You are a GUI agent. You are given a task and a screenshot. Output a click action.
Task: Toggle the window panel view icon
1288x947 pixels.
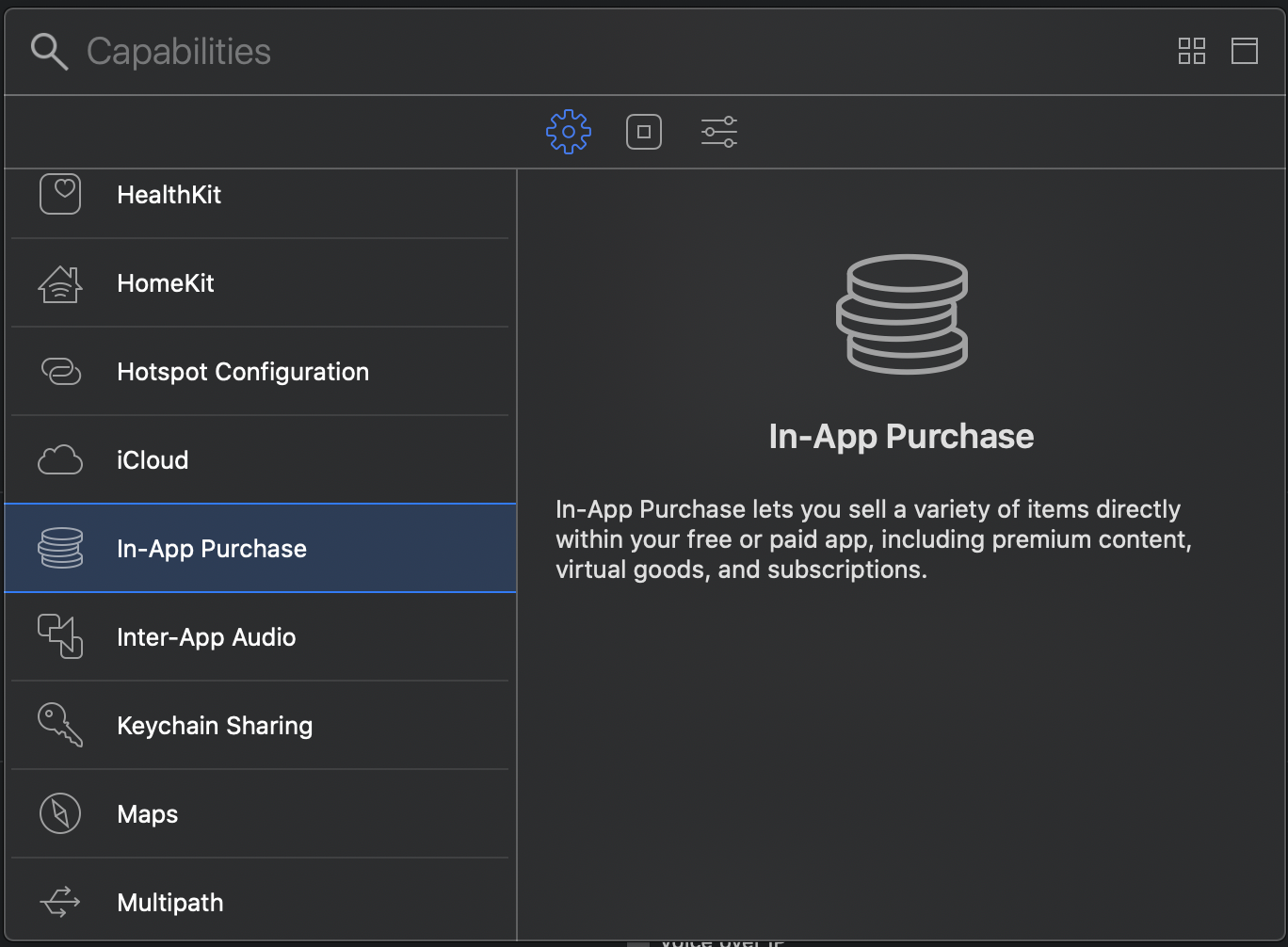pyautogui.click(x=1244, y=51)
